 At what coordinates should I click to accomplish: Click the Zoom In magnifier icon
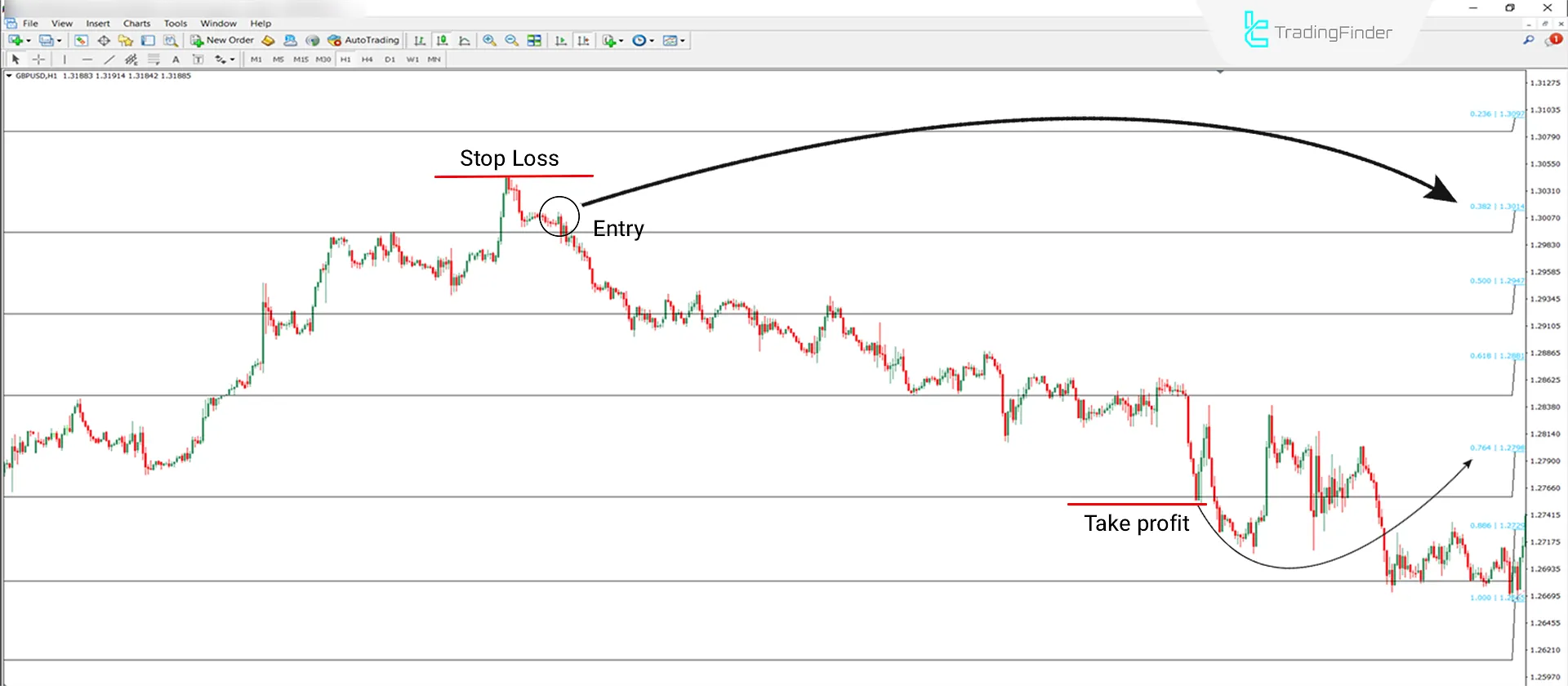click(x=489, y=40)
